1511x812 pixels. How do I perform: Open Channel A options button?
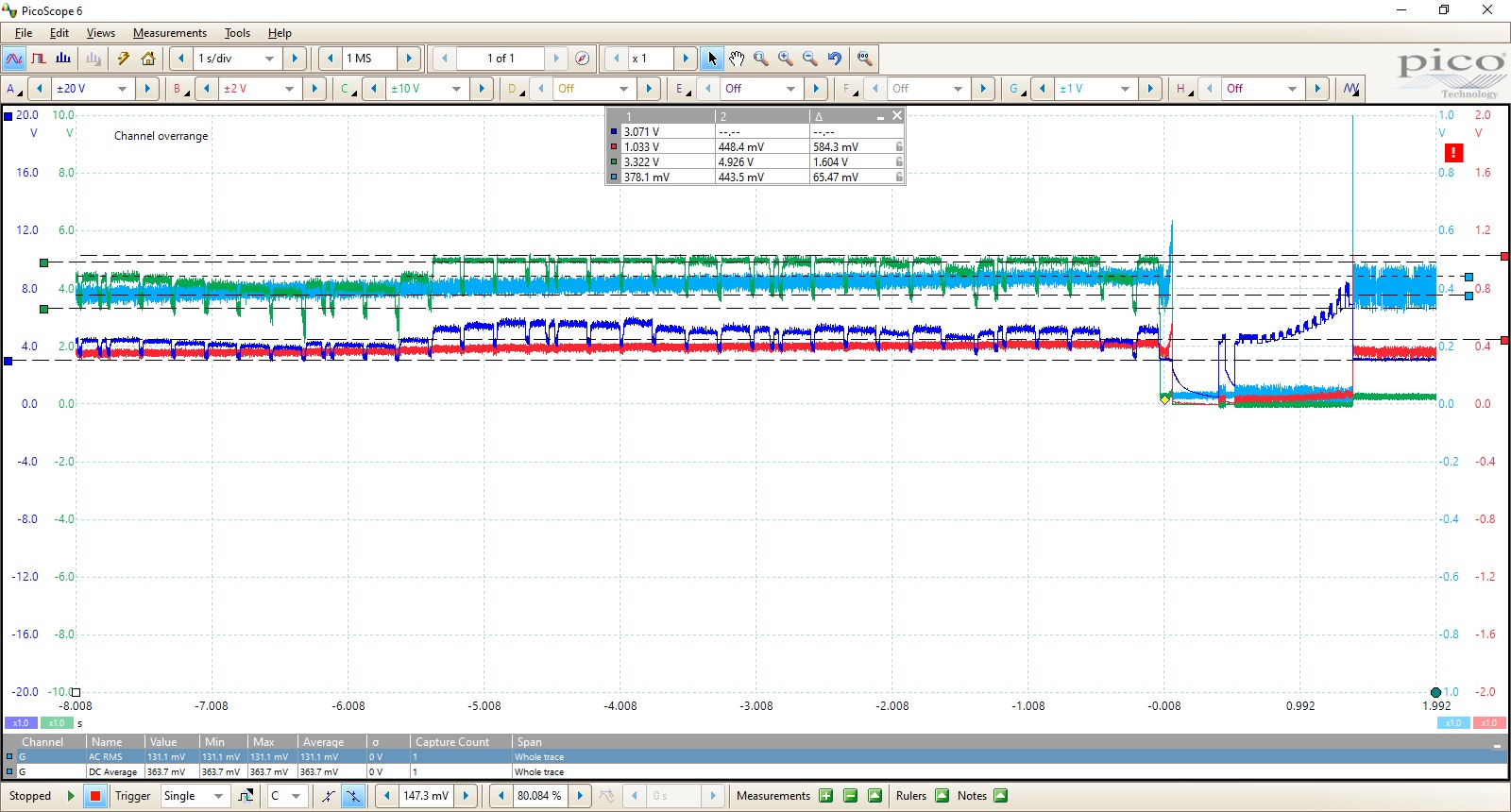[x=14, y=89]
